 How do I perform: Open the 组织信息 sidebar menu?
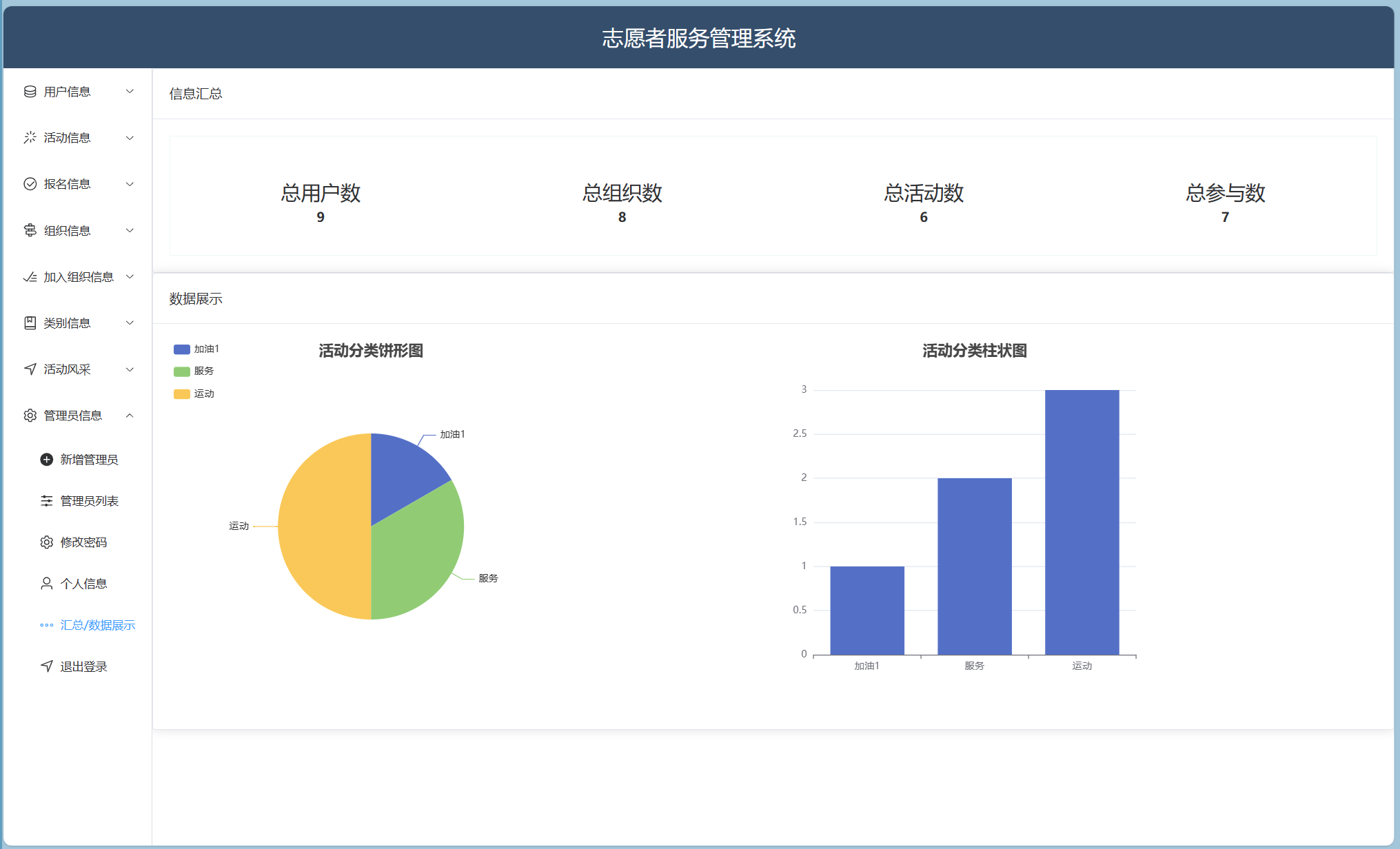click(x=77, y=230)
